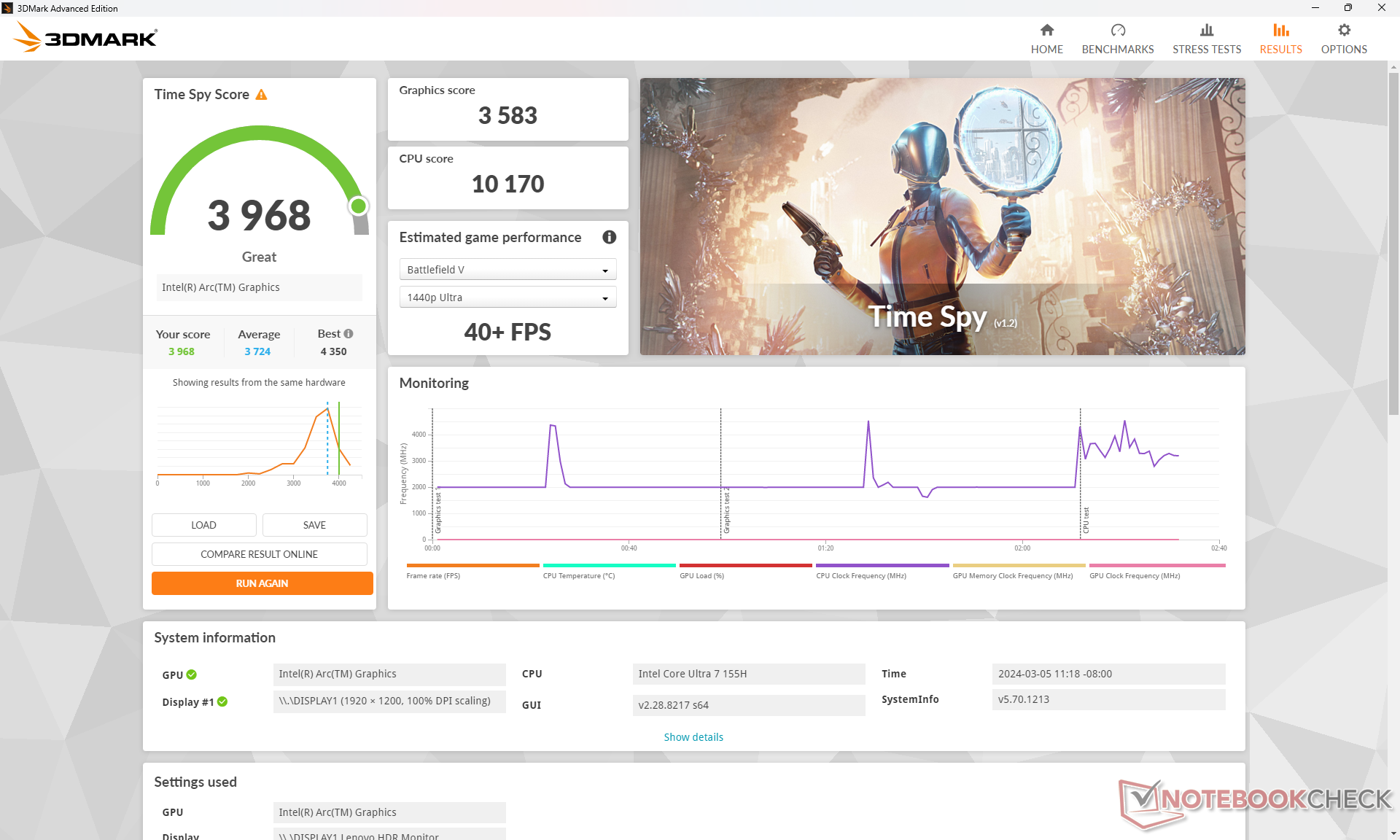Open the Battlefield V game dropdown

(507, 270)
